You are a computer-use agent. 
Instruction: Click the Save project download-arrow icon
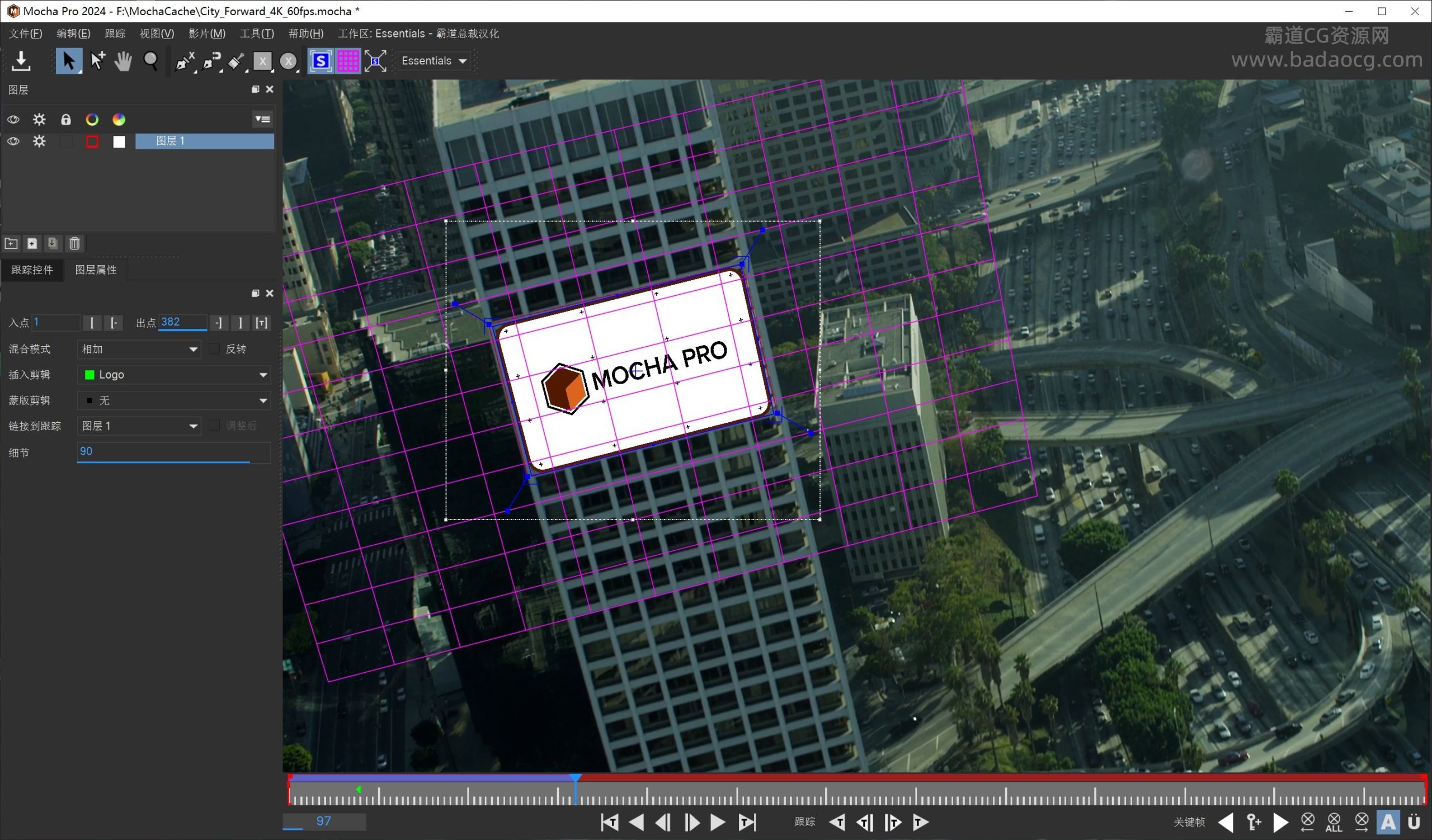point(21,61)
